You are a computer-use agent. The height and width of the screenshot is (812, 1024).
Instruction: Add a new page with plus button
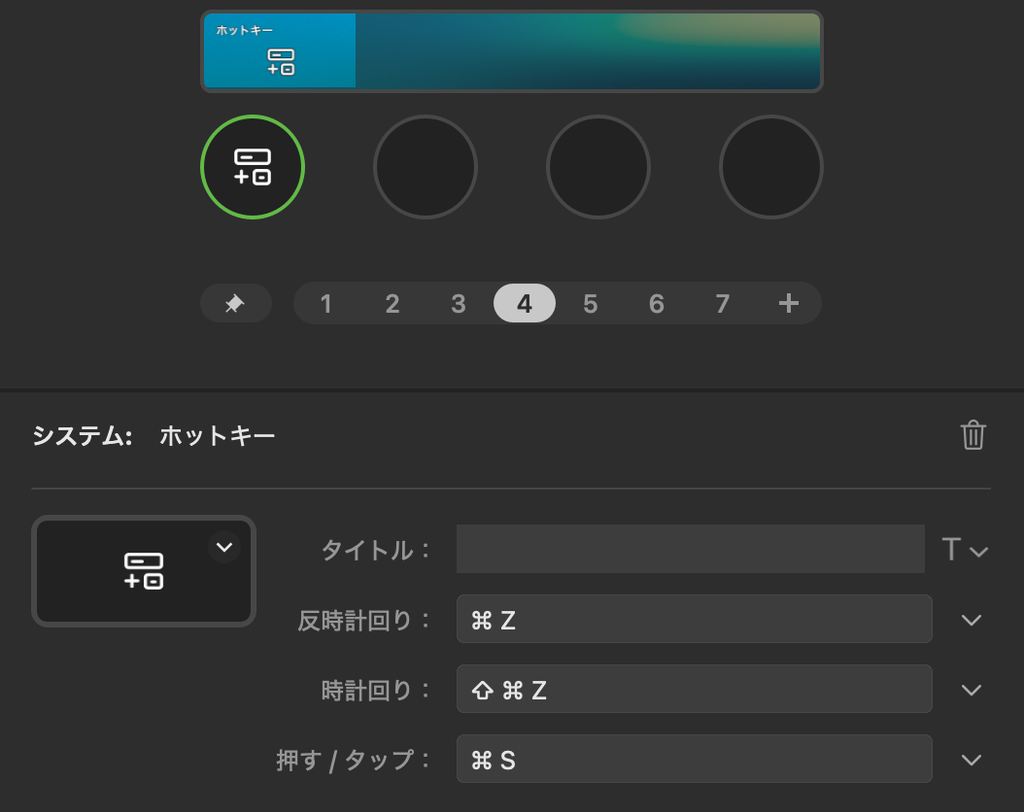pyautogui.click(x=788, y=303)
